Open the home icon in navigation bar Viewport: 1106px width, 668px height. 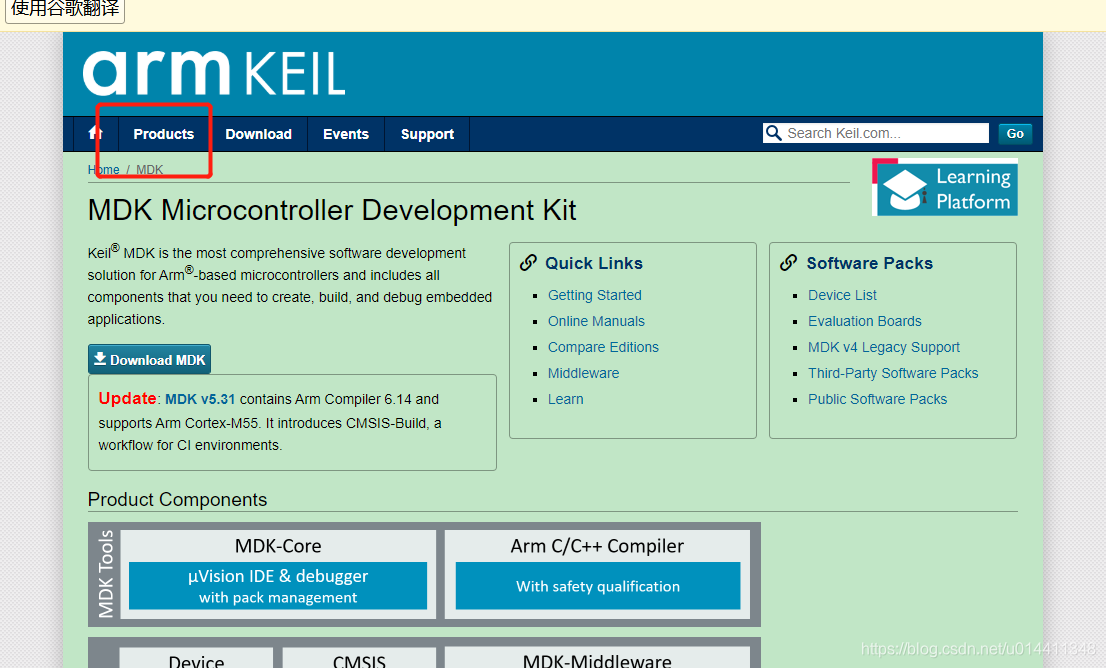pos(95,133)
